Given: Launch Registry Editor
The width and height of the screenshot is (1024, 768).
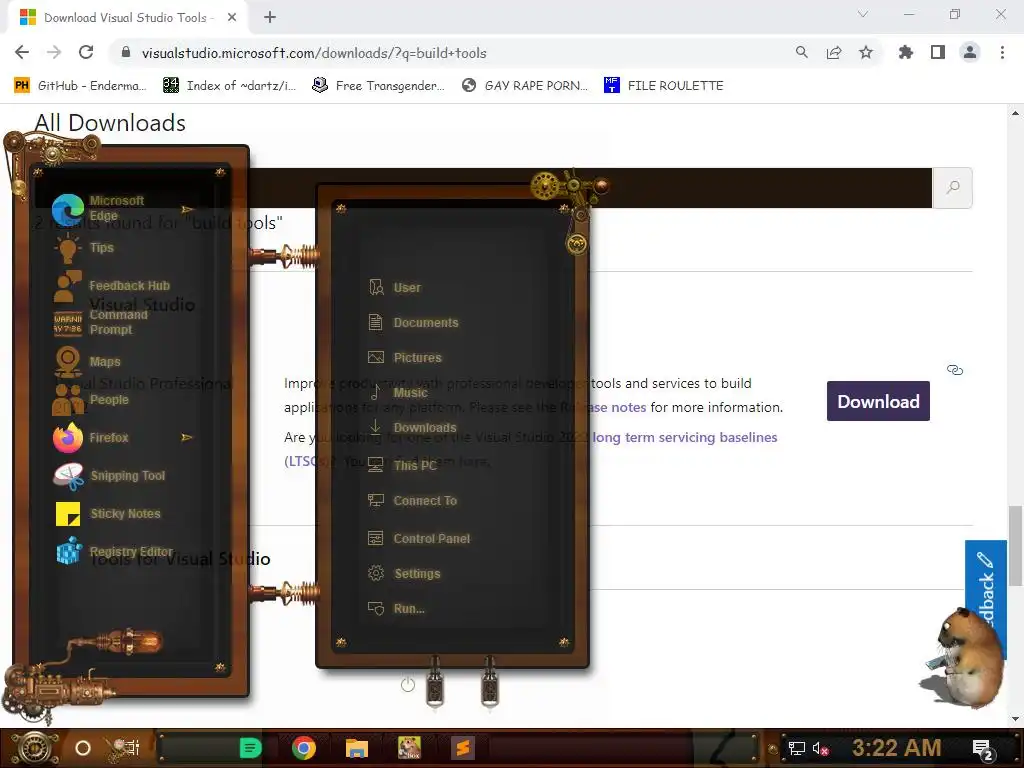Looking at the screenshot, I should click(x=114, y=551).
